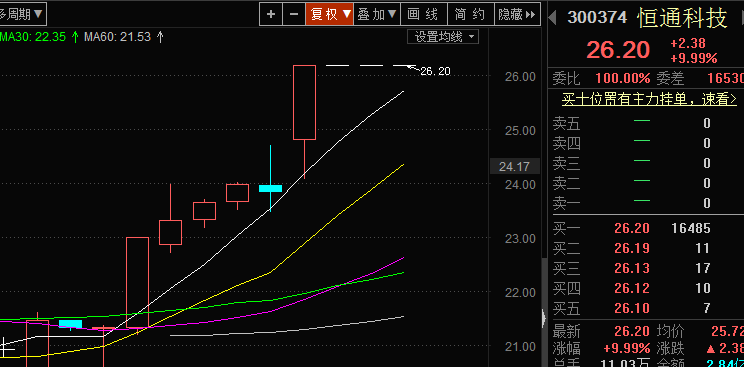This screenshot has width=744, height=367.
Task: Open the 复权 dropdown
Action: 330,14
